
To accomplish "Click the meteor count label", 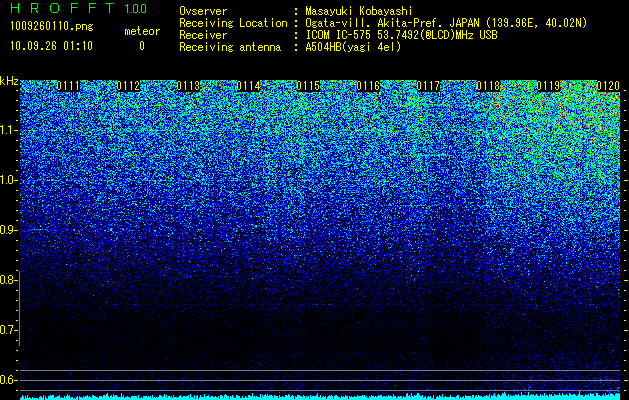I will pyautogui.click(x=142, y=31).
